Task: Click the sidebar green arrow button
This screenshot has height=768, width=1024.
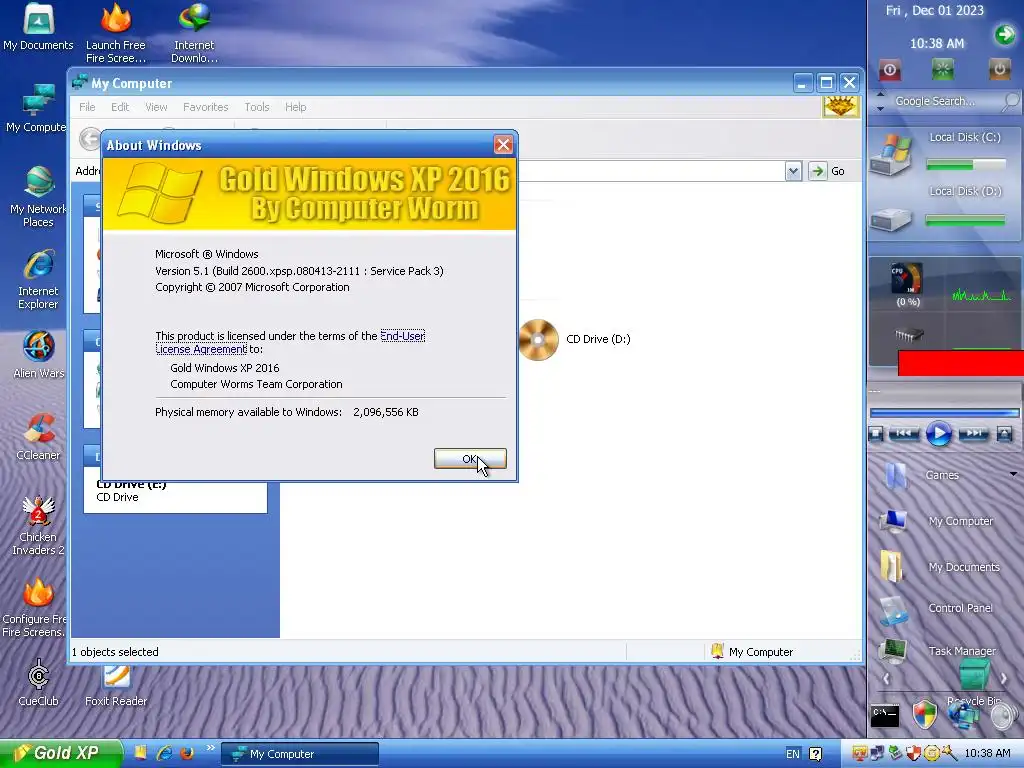Action: point(1004,34)
